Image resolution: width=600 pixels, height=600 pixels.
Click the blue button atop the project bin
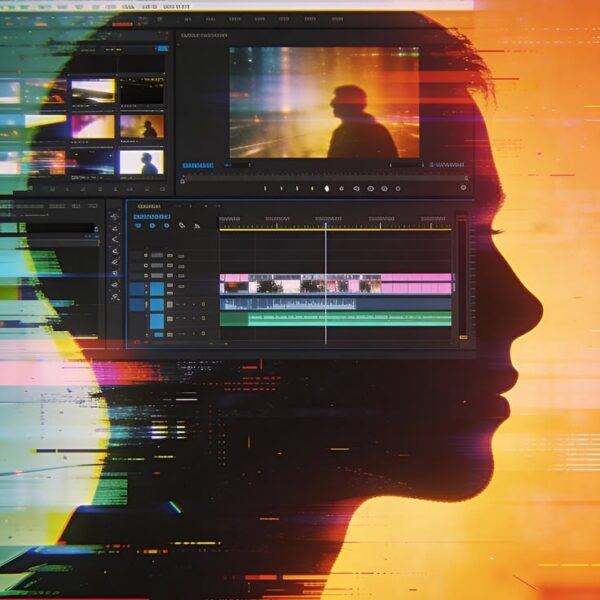pyautogui.click(x=163, y=48)
